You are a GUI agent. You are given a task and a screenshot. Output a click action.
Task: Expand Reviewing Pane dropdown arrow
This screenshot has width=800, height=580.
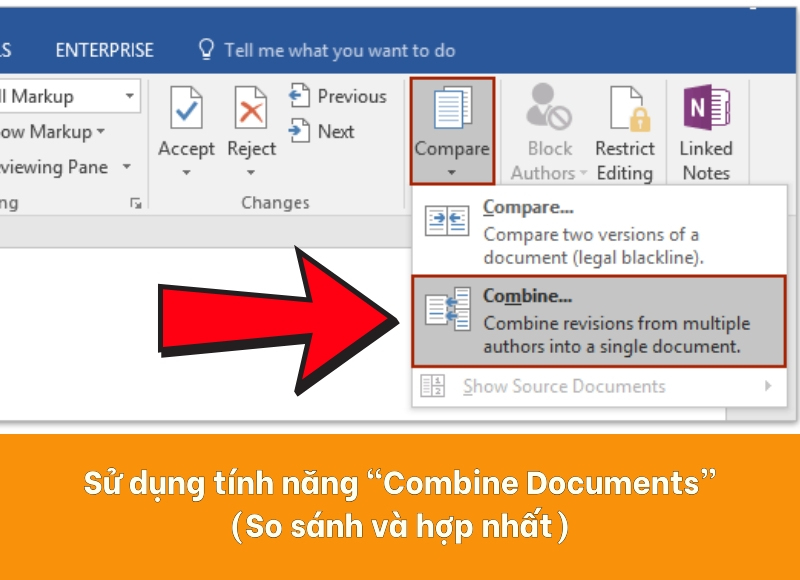[127, 166]
